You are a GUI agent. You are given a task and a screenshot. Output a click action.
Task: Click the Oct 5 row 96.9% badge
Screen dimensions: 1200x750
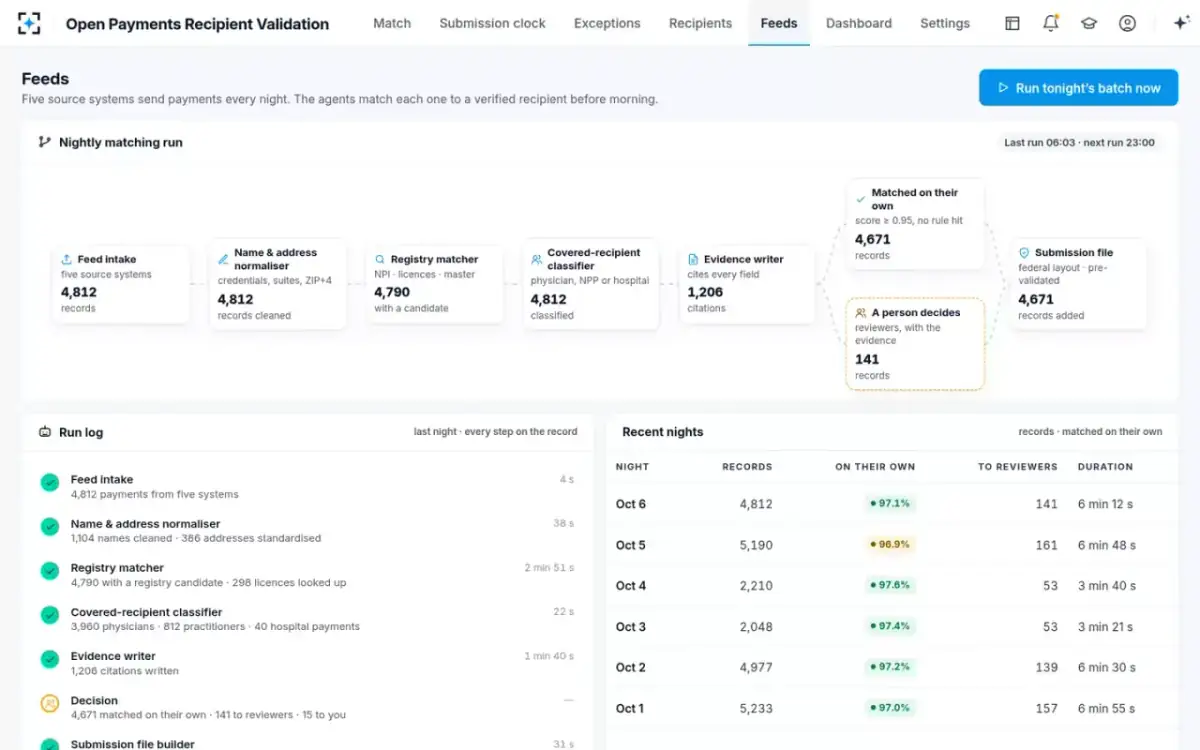(x=890, y=545)
